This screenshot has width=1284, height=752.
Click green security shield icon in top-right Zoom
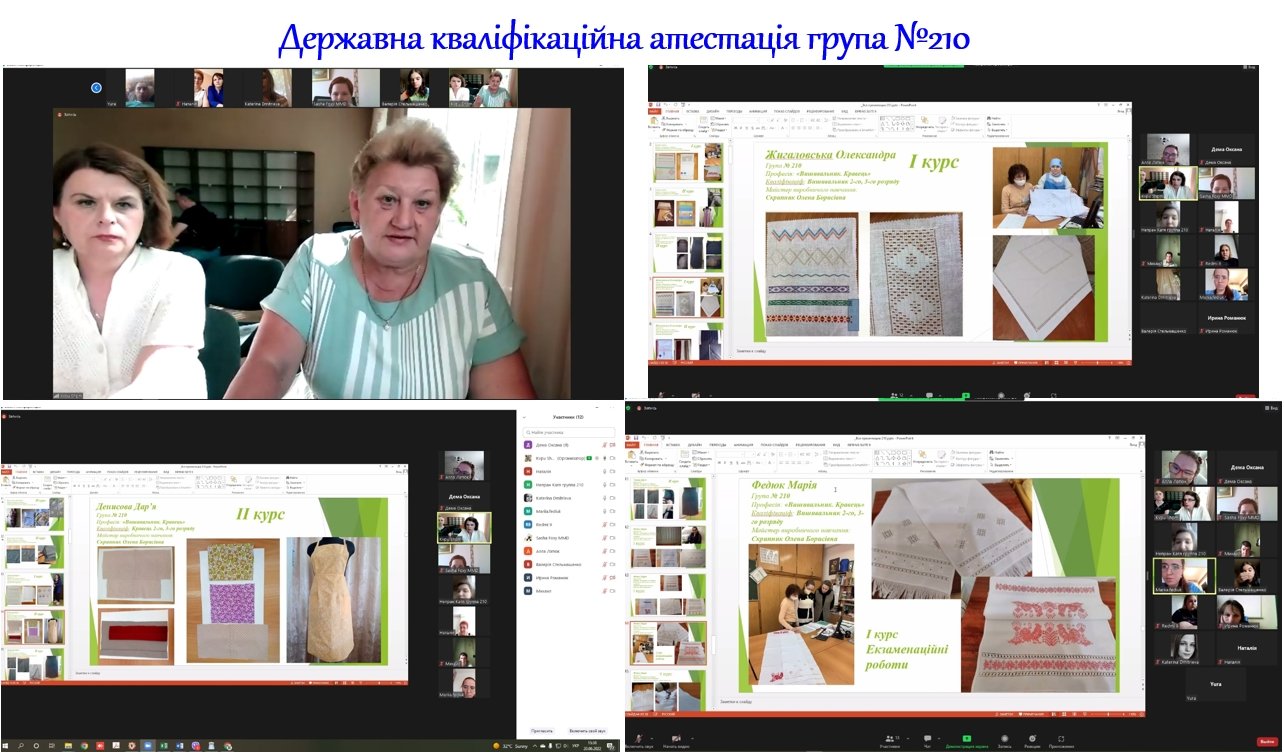652,68
